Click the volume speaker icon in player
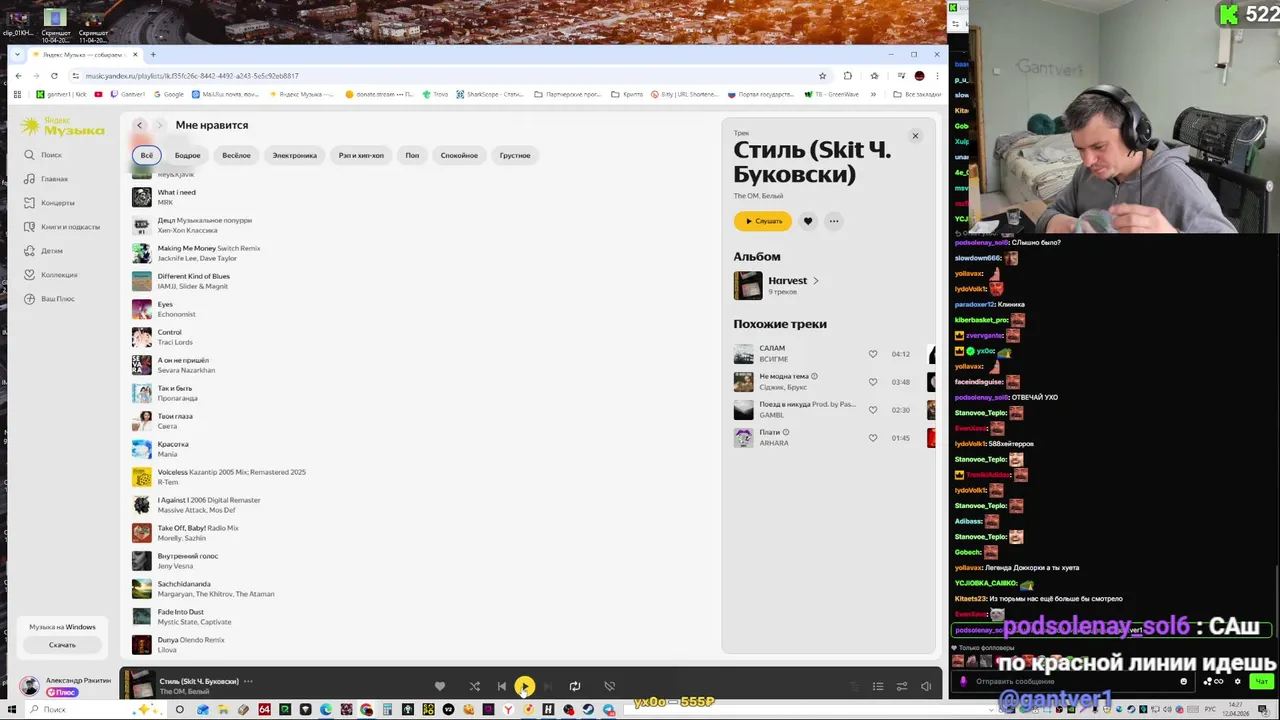Image resolution: width=1280 pixels, height=720 pixels. 926,686
